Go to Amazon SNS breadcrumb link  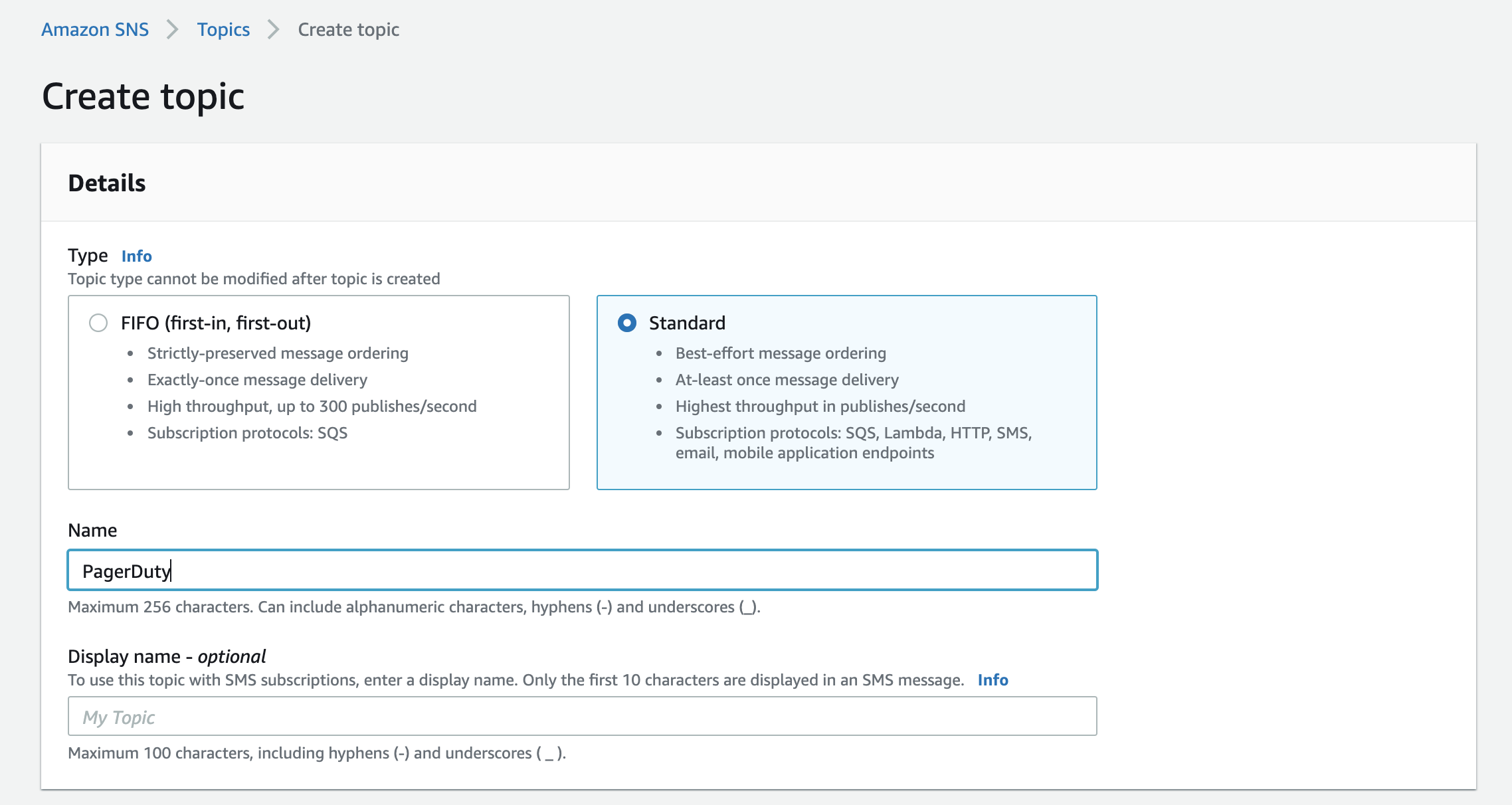coord(95,29)
